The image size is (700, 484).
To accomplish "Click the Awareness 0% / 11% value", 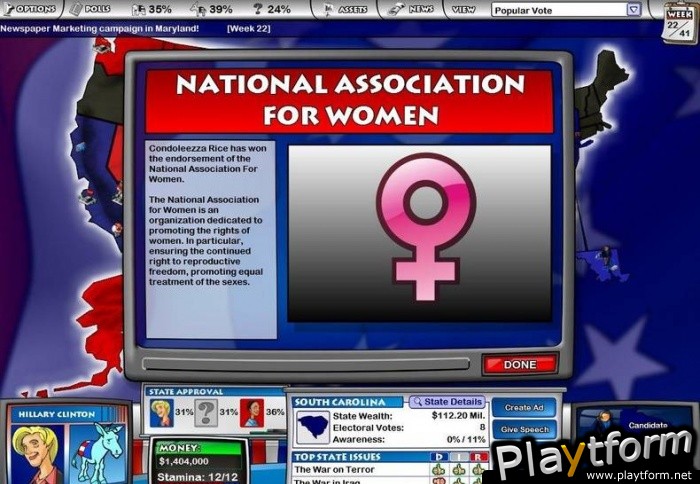I will click(466, 439).
